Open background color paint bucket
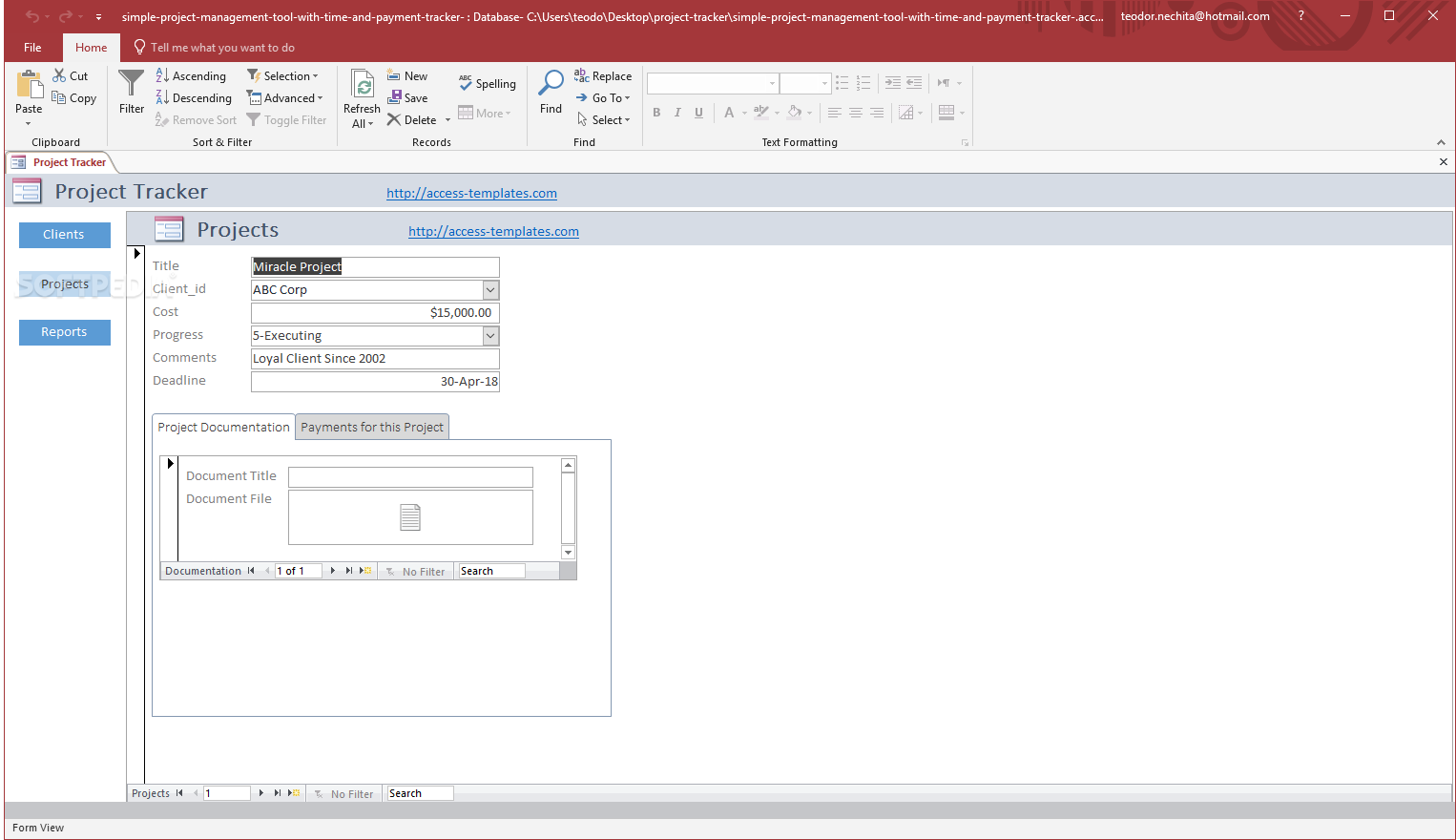Image resolution: width=1456 pixels, height=840 pixels. pos(795,112)
